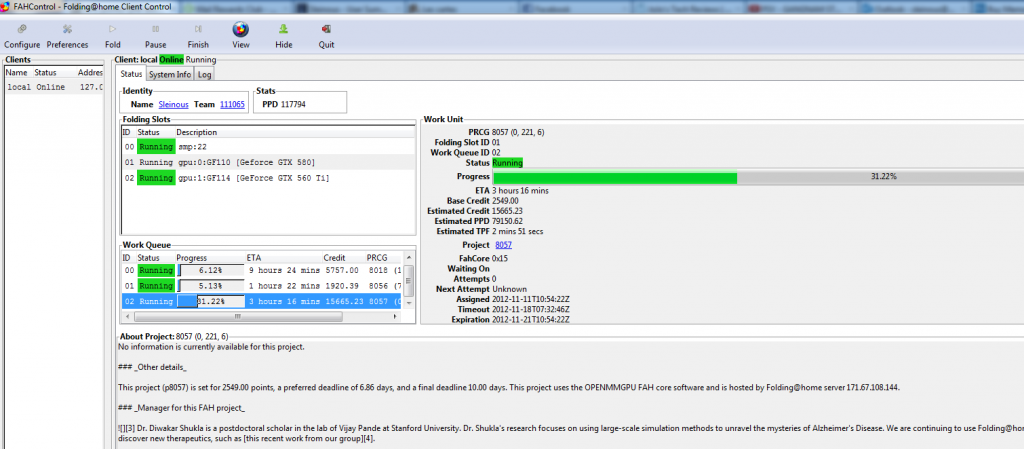Pause folding with the Pause icon
The height and width of the screenshot is (449, 1024).
(x=155, y=30)
